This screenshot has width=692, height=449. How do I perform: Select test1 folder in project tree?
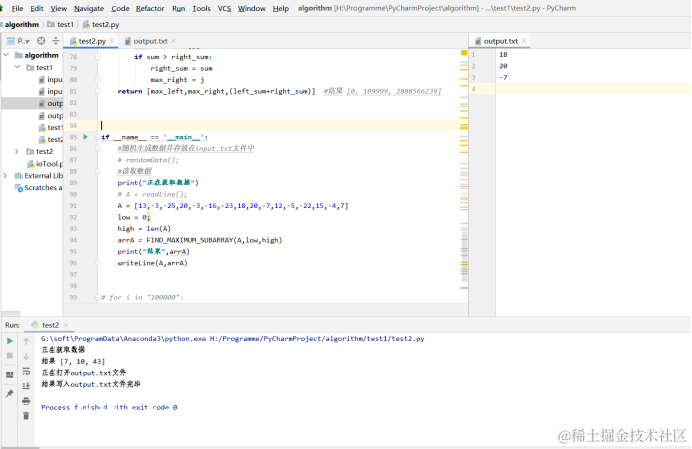pos(40,67)
